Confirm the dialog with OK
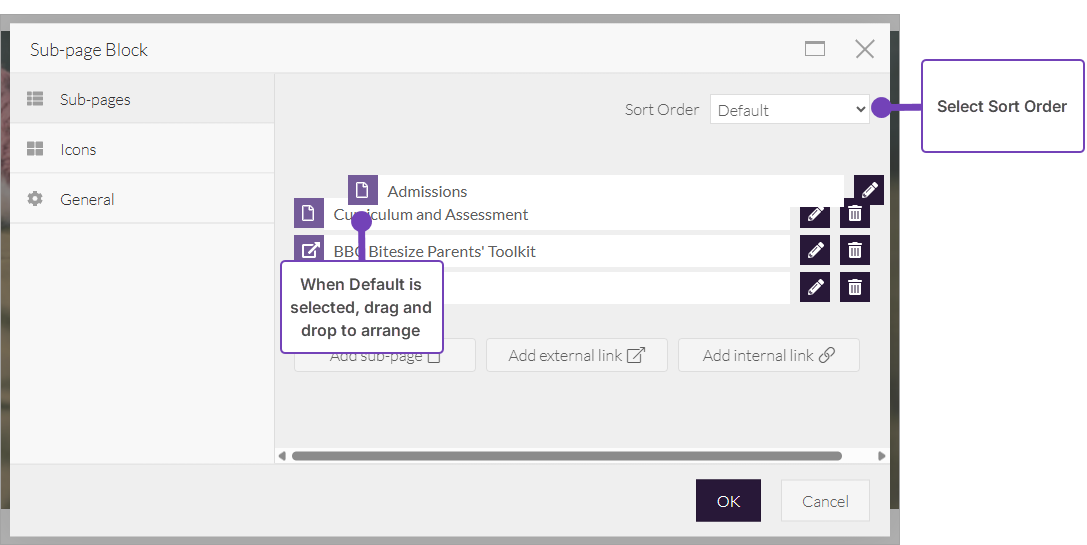Viewport: 1087px width, 545px height. tap(728, 501)
